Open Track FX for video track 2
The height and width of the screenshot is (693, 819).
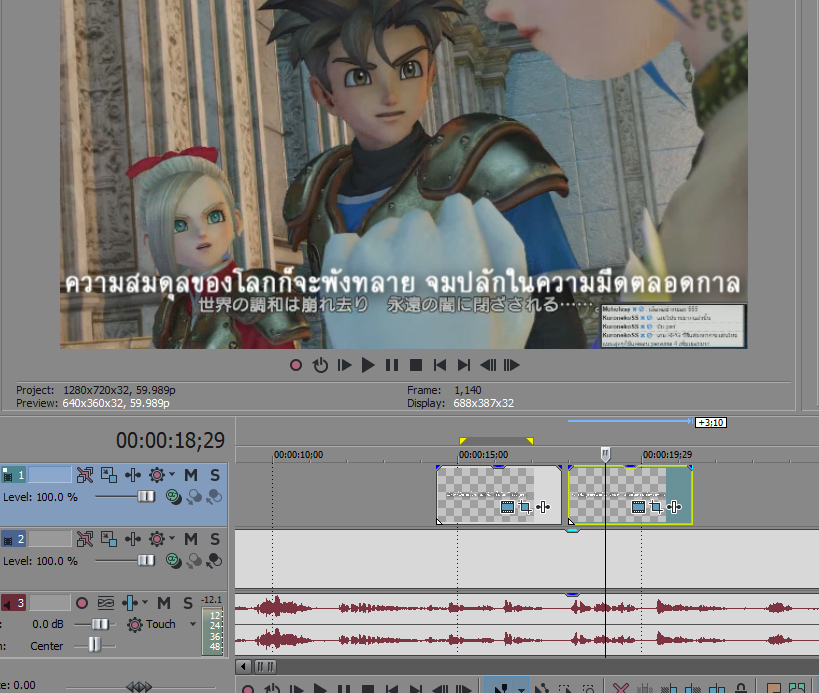[x=133, y=538]
